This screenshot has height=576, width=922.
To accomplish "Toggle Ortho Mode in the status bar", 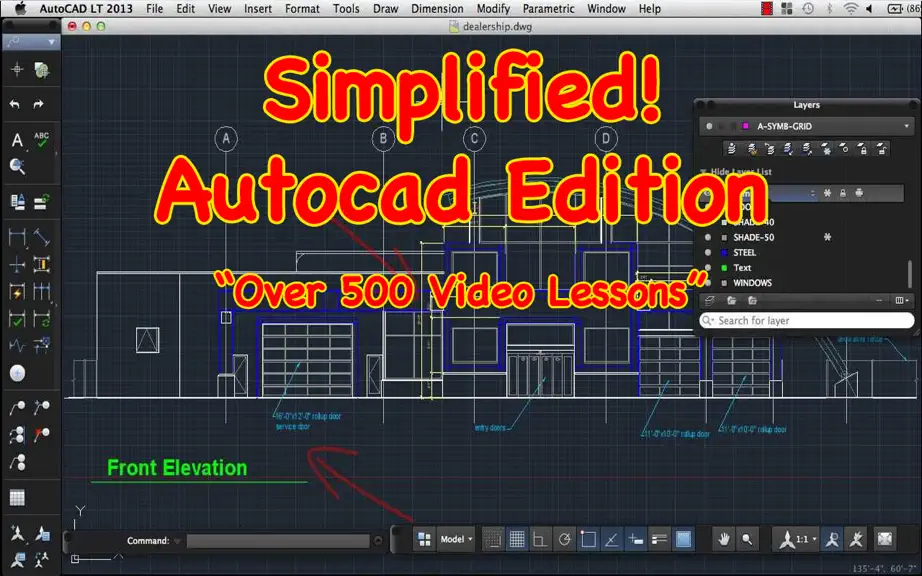I will pos(540,539).
